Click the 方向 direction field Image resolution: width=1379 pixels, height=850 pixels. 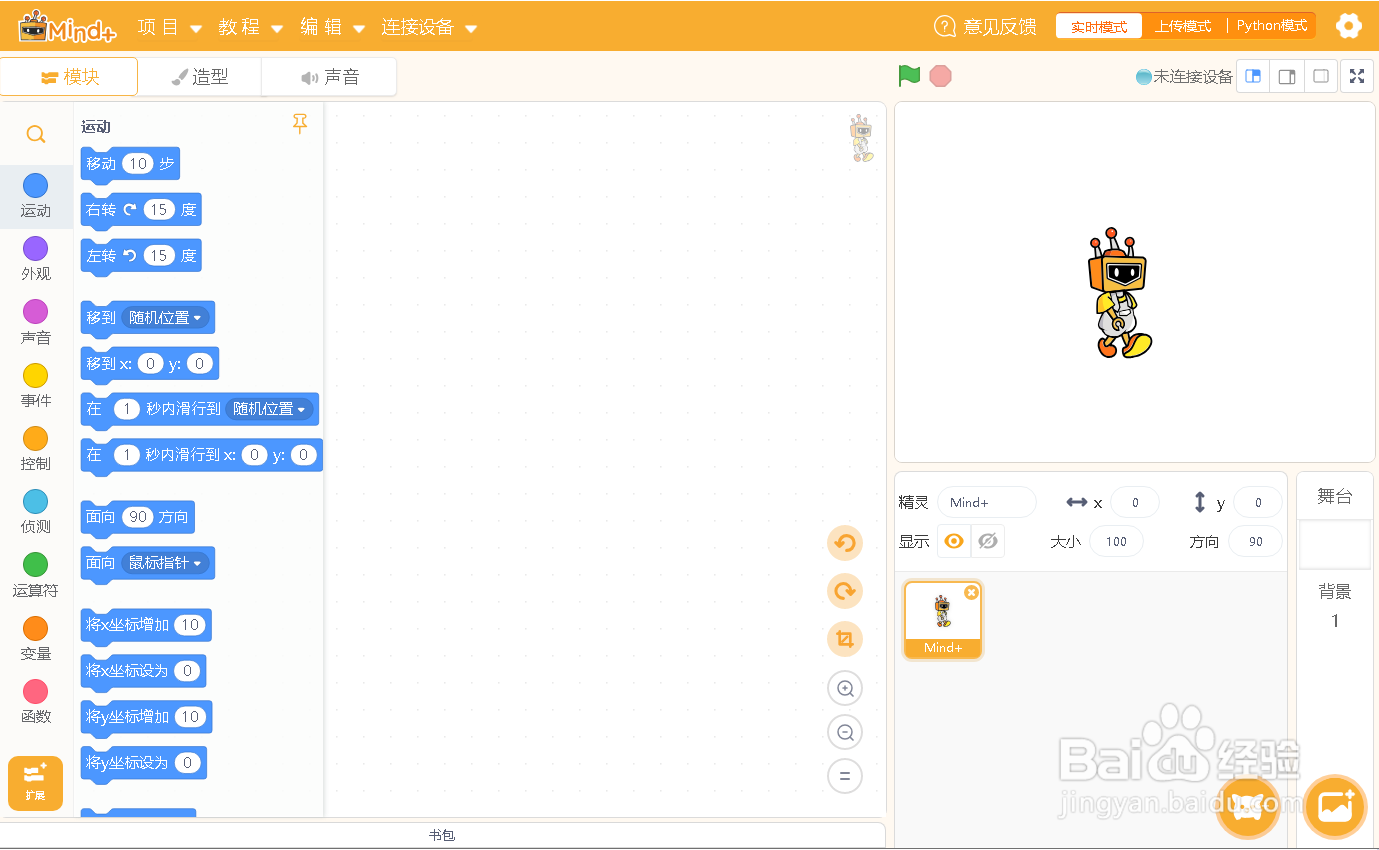pos(1256,541)
